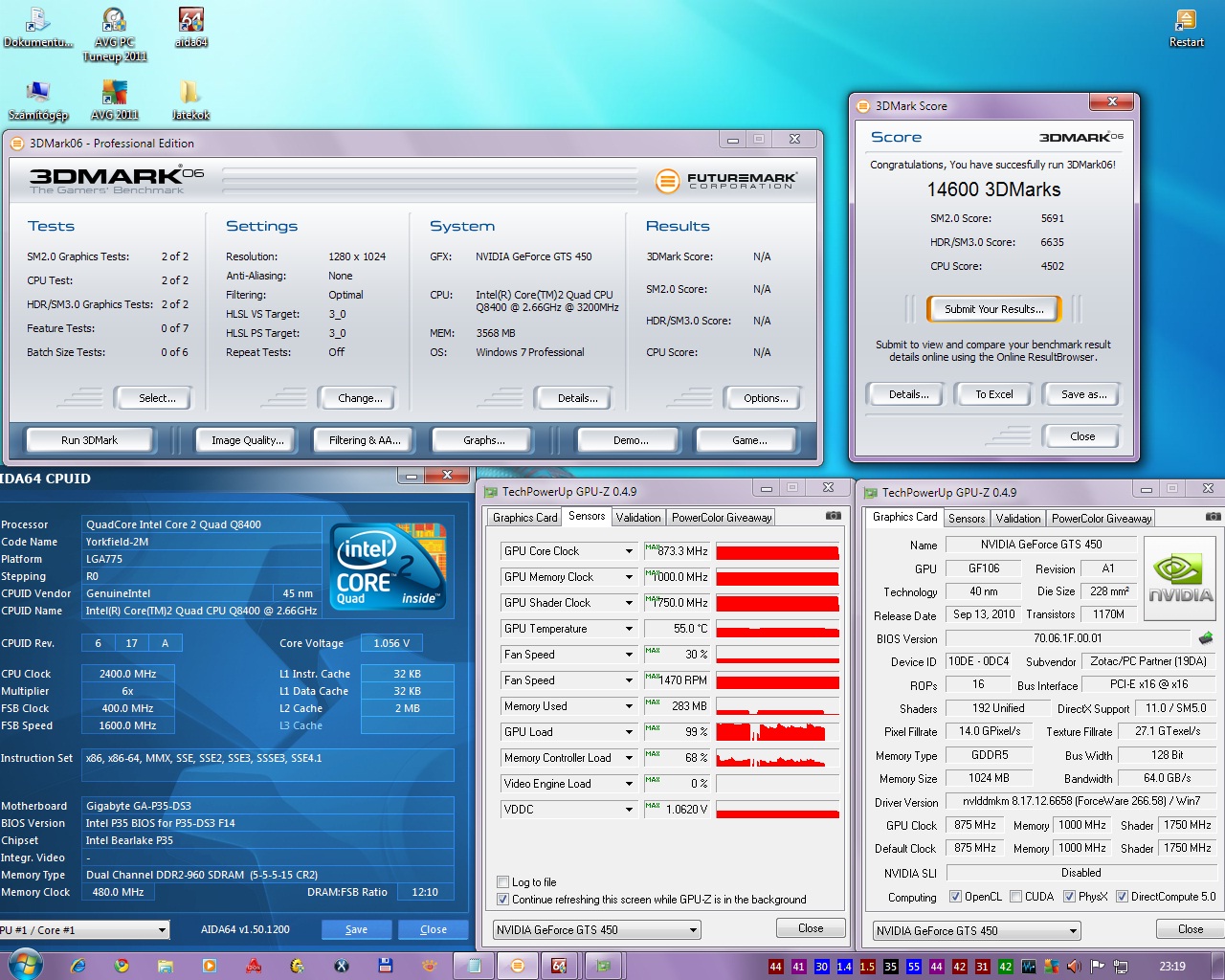Screen dimensions: 1225x980
Task: Click the Options... button under Results
Action: pyautogui.click(x=766, y=398)
